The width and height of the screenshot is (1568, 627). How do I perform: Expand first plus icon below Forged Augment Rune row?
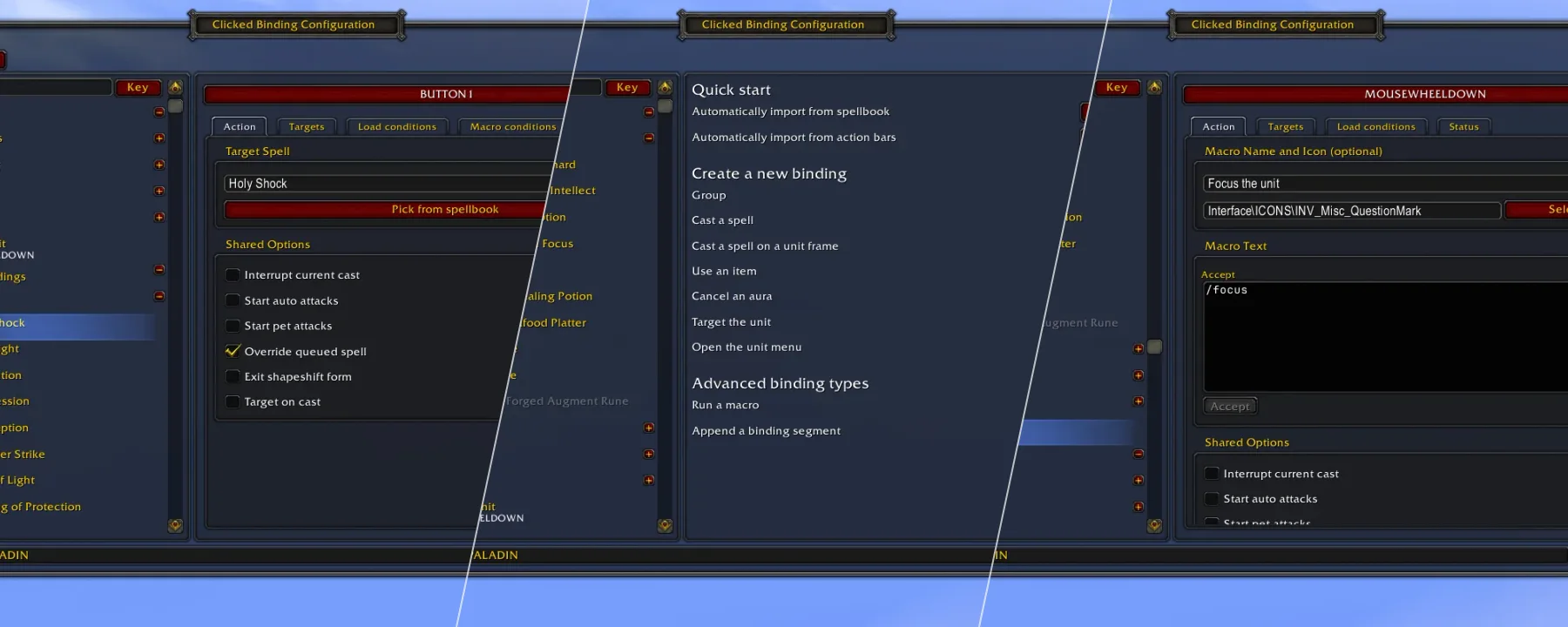649,428
